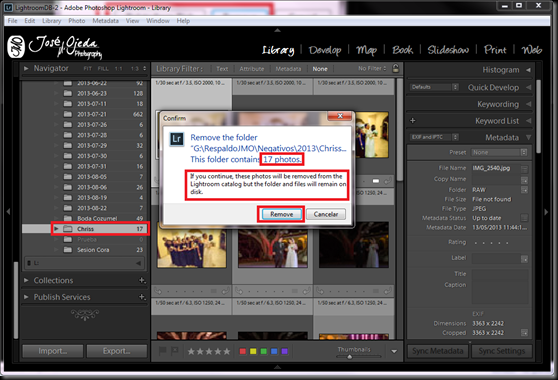The image size is (558, 380).
Task: Open the No Filter preset dropdown
Action: tap(372, 68)
